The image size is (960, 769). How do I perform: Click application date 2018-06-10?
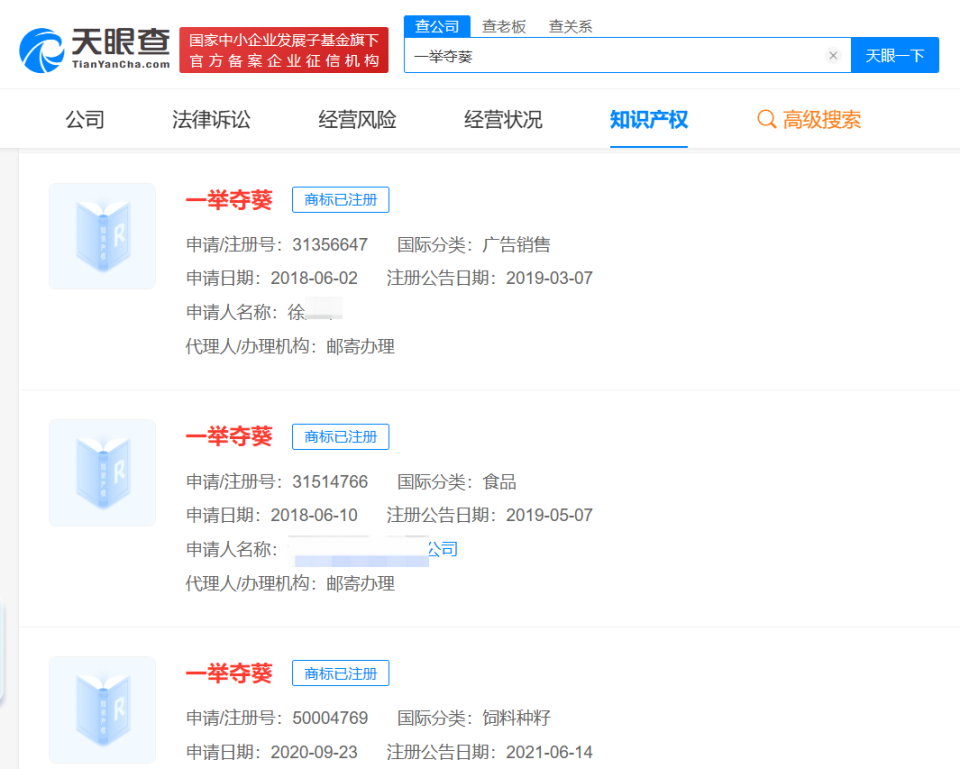tap(314, 515)
